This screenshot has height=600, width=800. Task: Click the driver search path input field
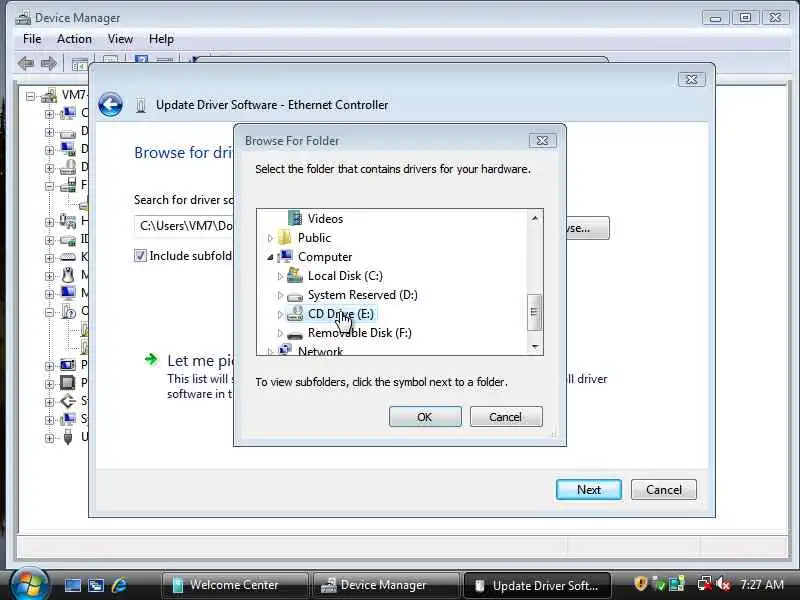[x=184, y=226]
